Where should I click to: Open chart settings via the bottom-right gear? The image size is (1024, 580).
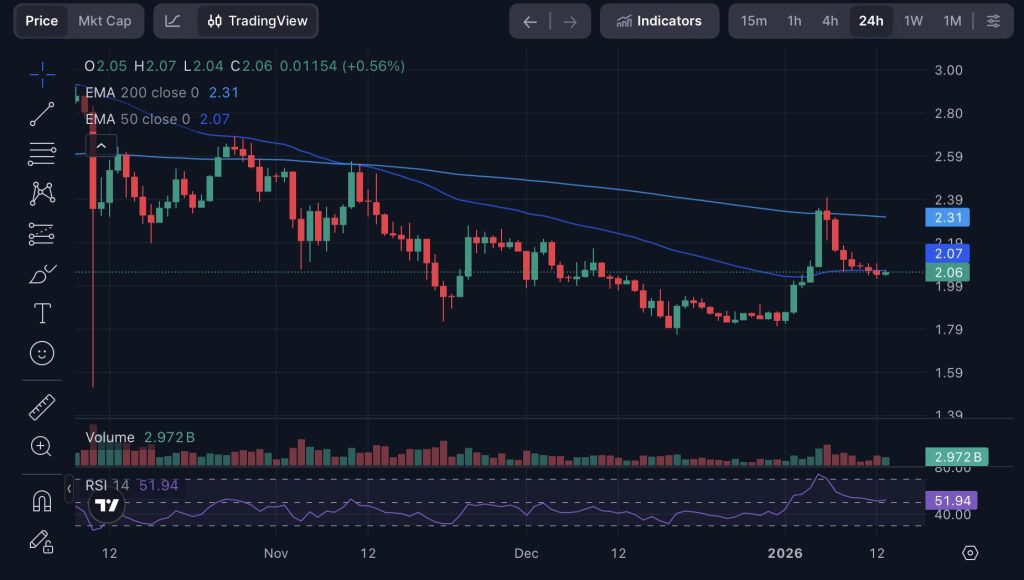point(969,552)
